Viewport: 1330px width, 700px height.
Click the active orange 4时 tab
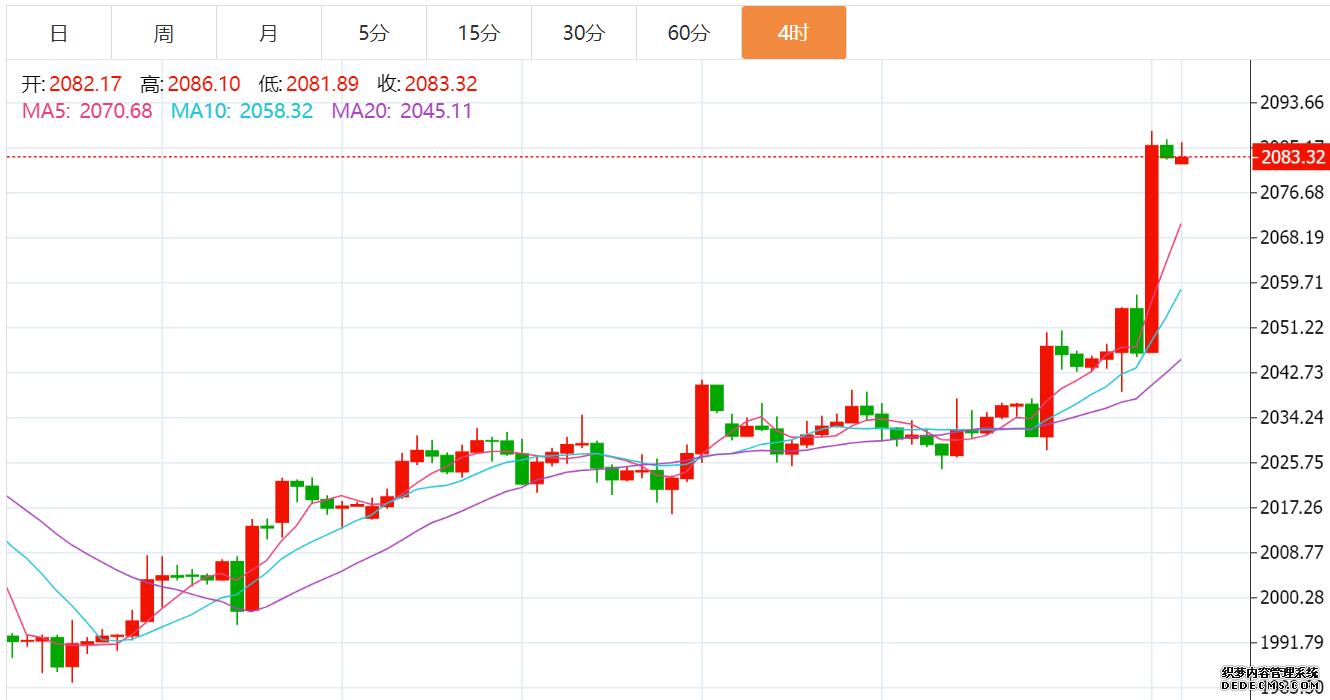(794, 33)
